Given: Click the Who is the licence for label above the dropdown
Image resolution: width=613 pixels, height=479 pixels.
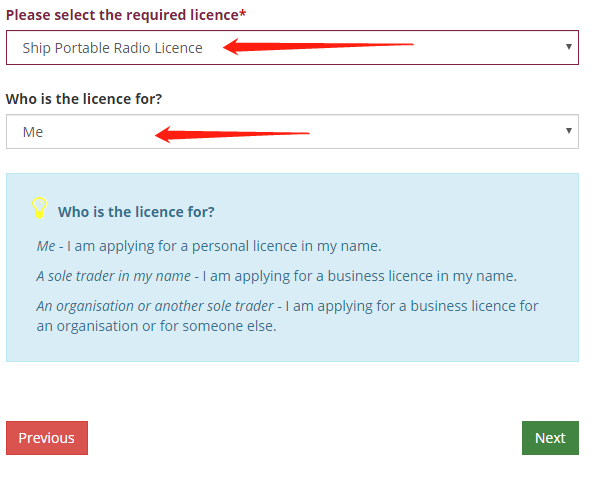Looking at the screenshot, I should [83, 99].
